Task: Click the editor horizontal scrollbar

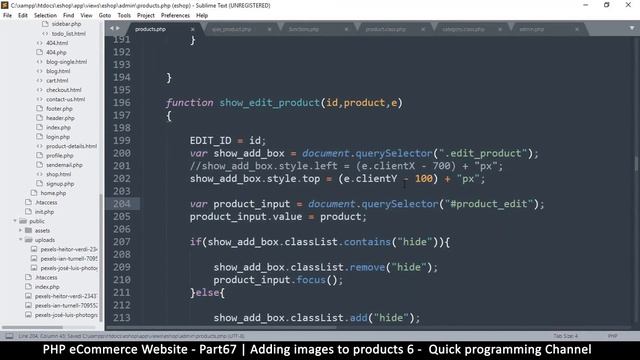Action: (x=221, y=327)
